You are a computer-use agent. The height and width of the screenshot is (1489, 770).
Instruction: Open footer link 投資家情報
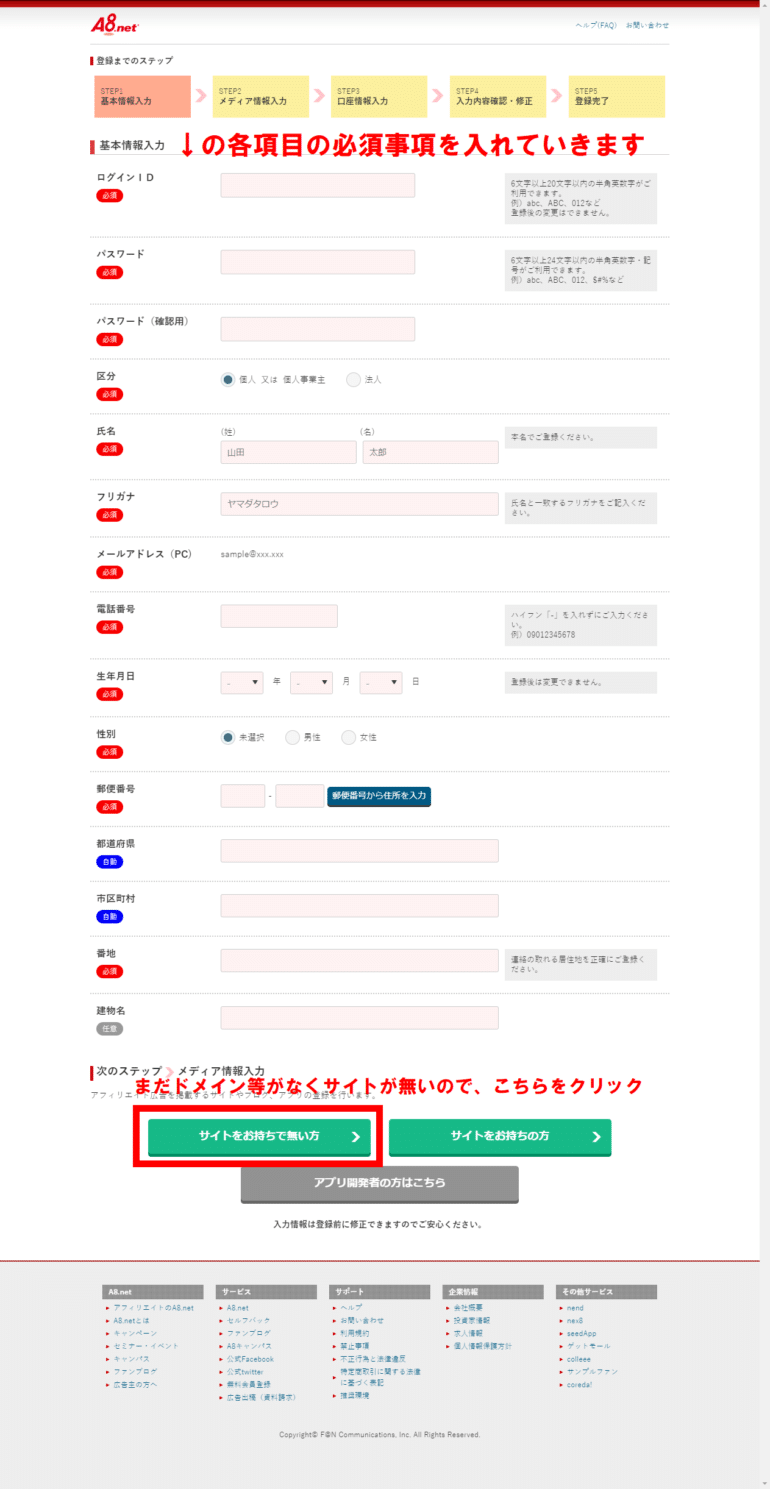471,1321
